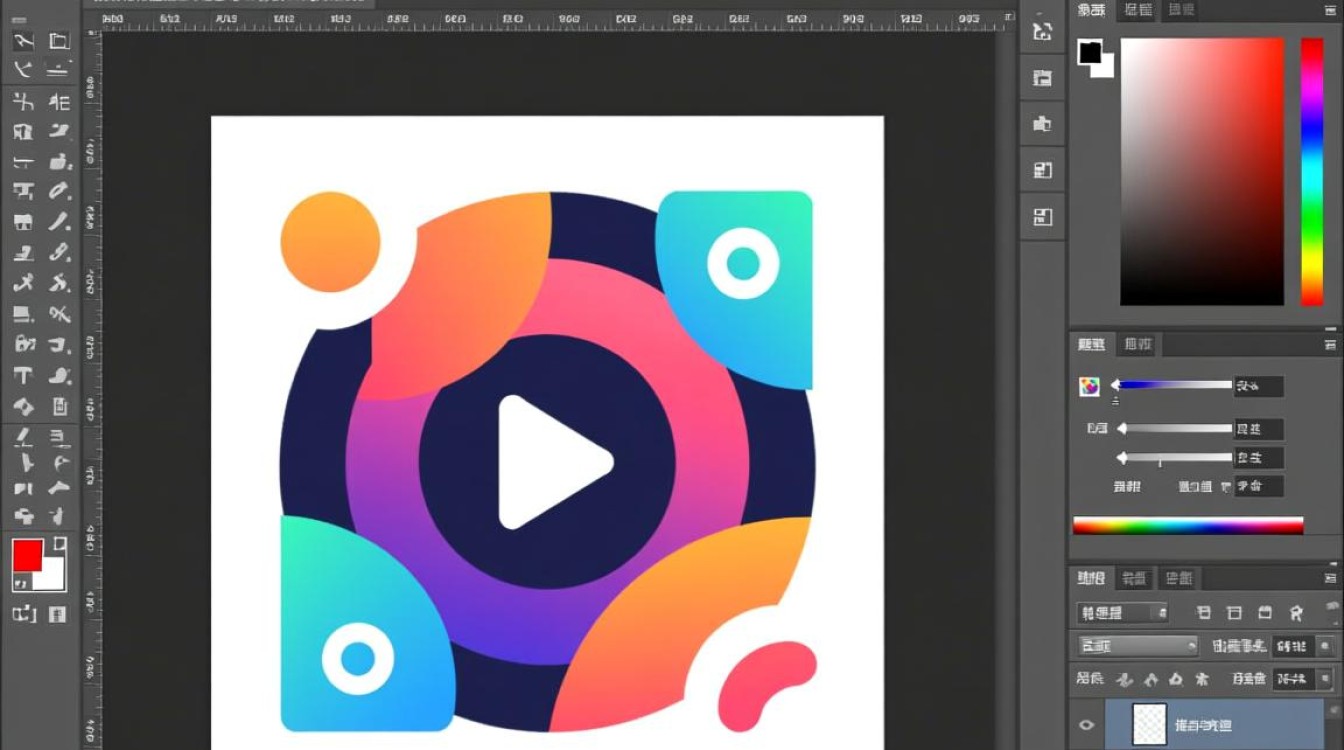Toggle the first lock icon in the layers panel
Screen dimensions: 1344x750
pos(1125,680)
